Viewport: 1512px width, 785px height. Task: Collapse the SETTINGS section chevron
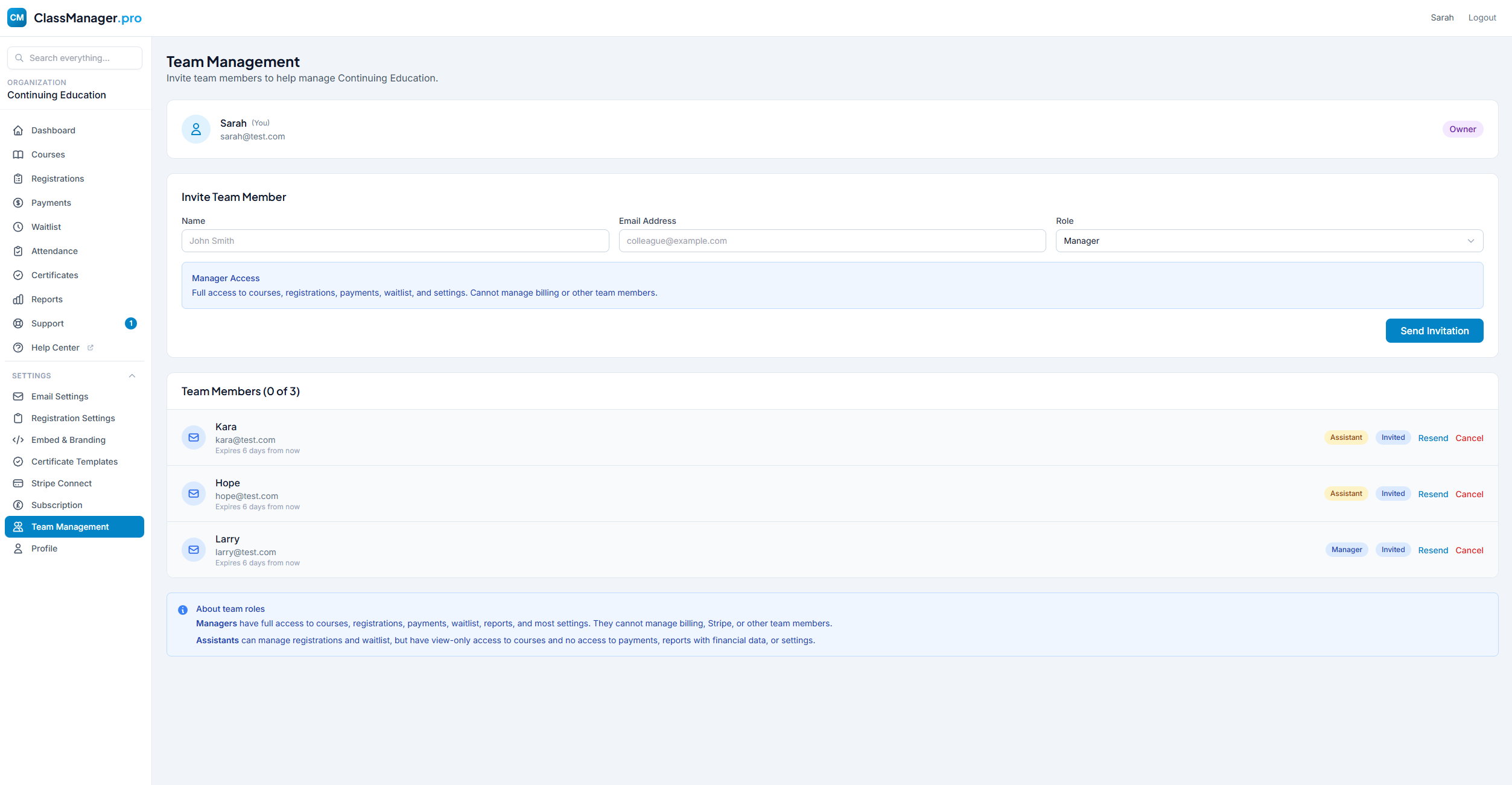pyautogui.click(x=132, y=375)
